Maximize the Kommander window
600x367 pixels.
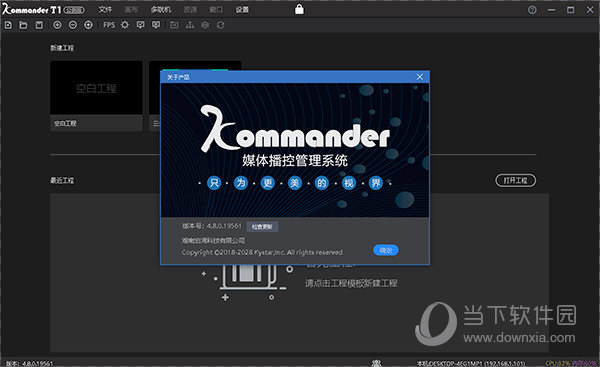tap(571, 10)
